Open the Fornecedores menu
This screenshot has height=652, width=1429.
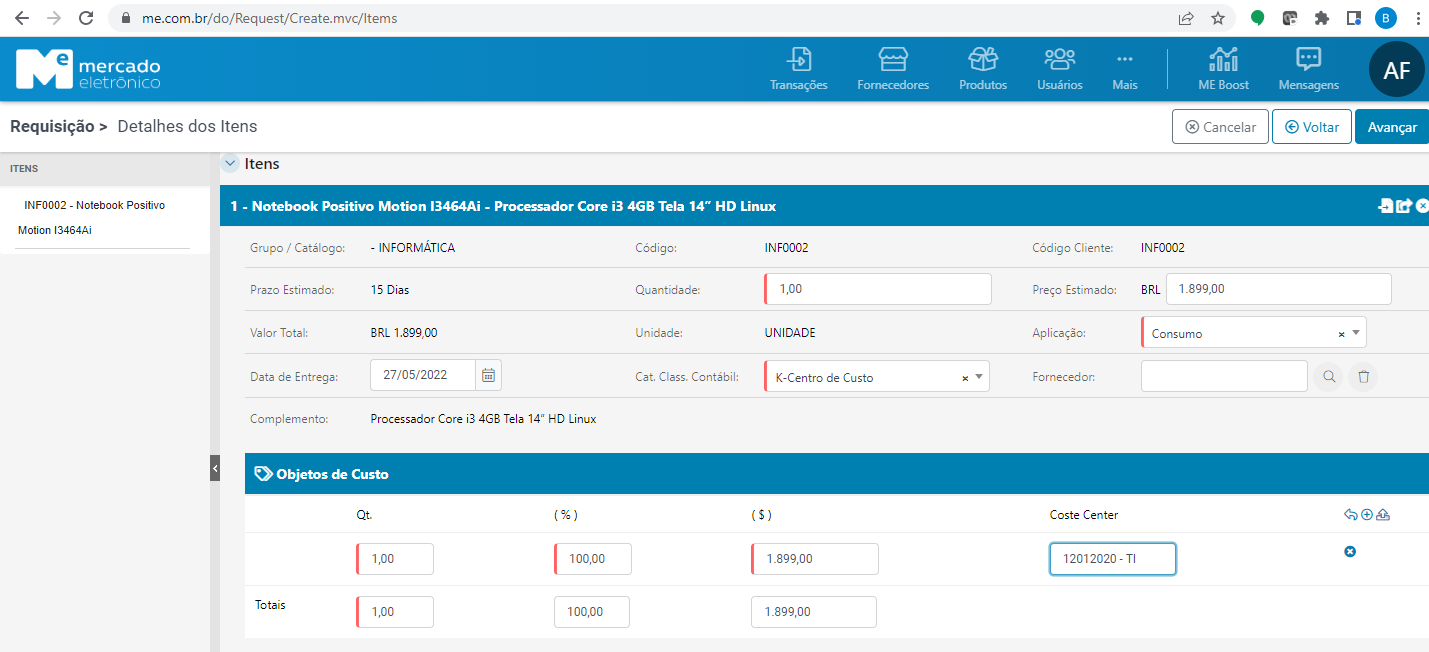click(x=893, y=69)
